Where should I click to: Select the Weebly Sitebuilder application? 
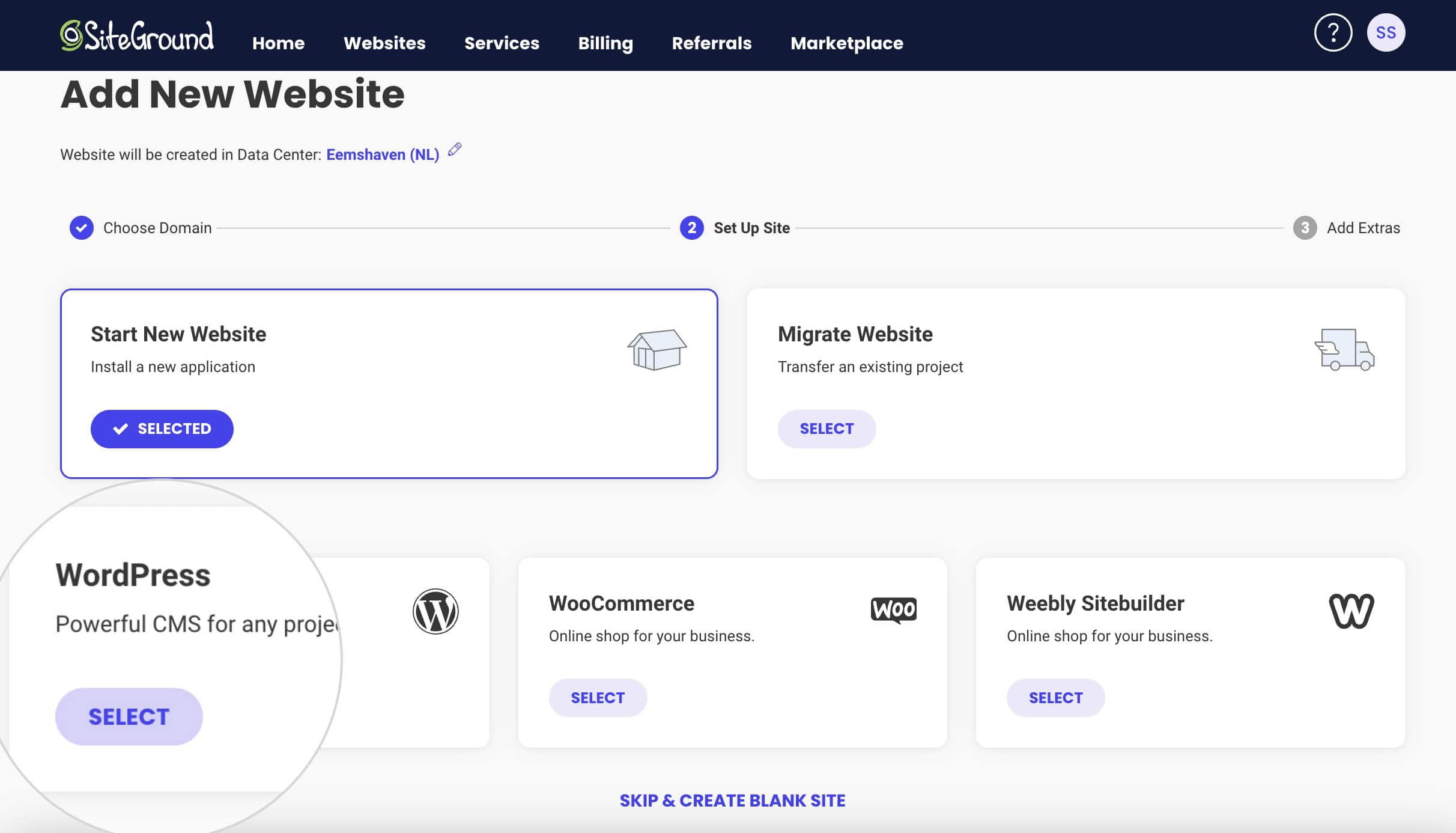click(1055, 698)
